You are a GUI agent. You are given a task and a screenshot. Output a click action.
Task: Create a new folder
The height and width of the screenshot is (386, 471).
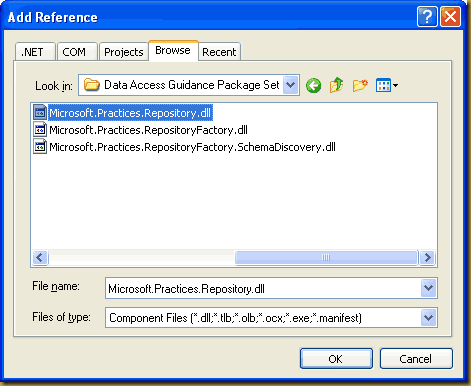click(x=360, y=86)
